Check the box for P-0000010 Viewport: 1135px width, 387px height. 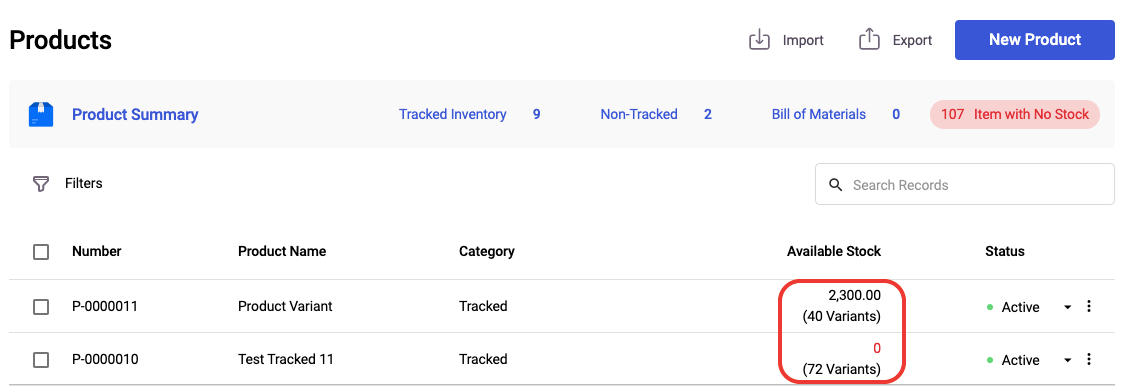(41, 360)
